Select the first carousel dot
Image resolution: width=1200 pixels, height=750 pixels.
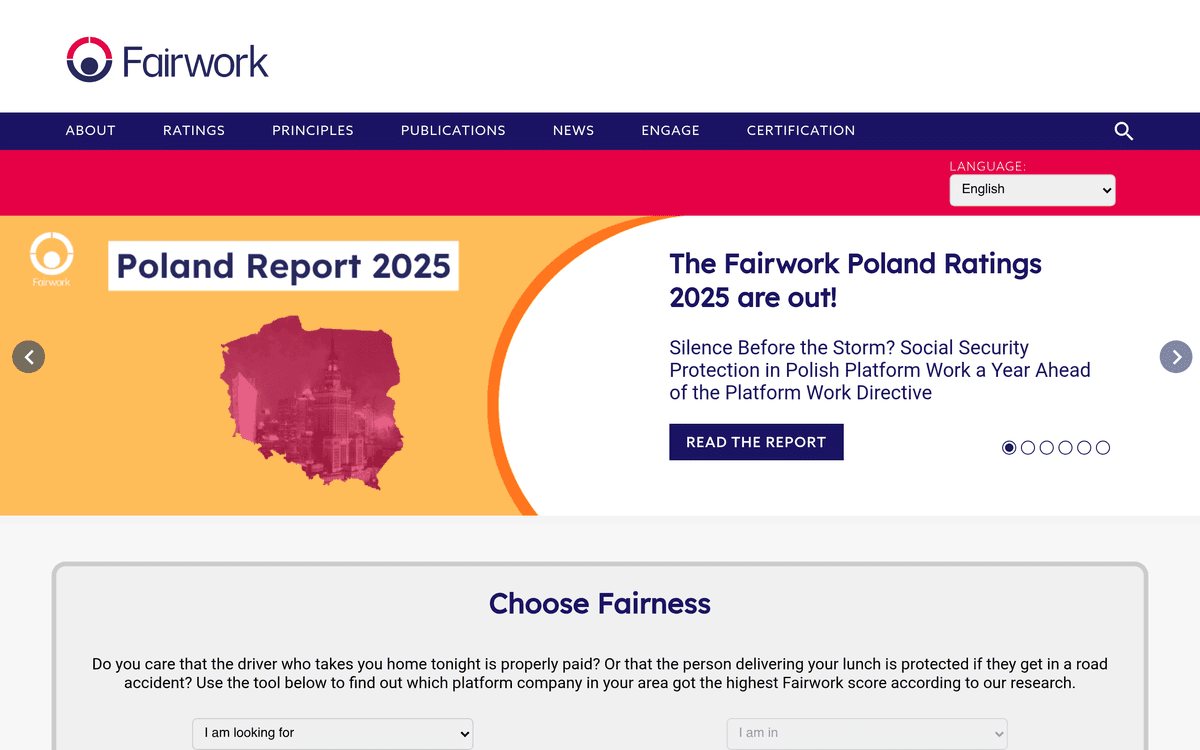(x=1009, y=448)
